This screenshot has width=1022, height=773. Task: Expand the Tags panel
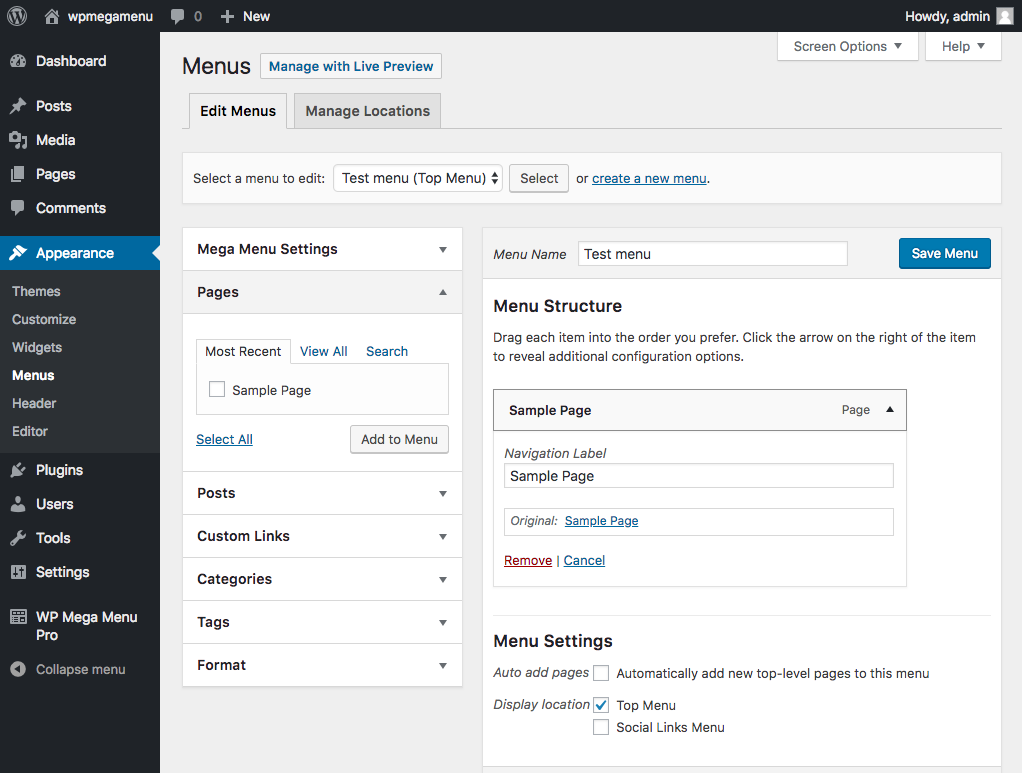tap(323, 622)
